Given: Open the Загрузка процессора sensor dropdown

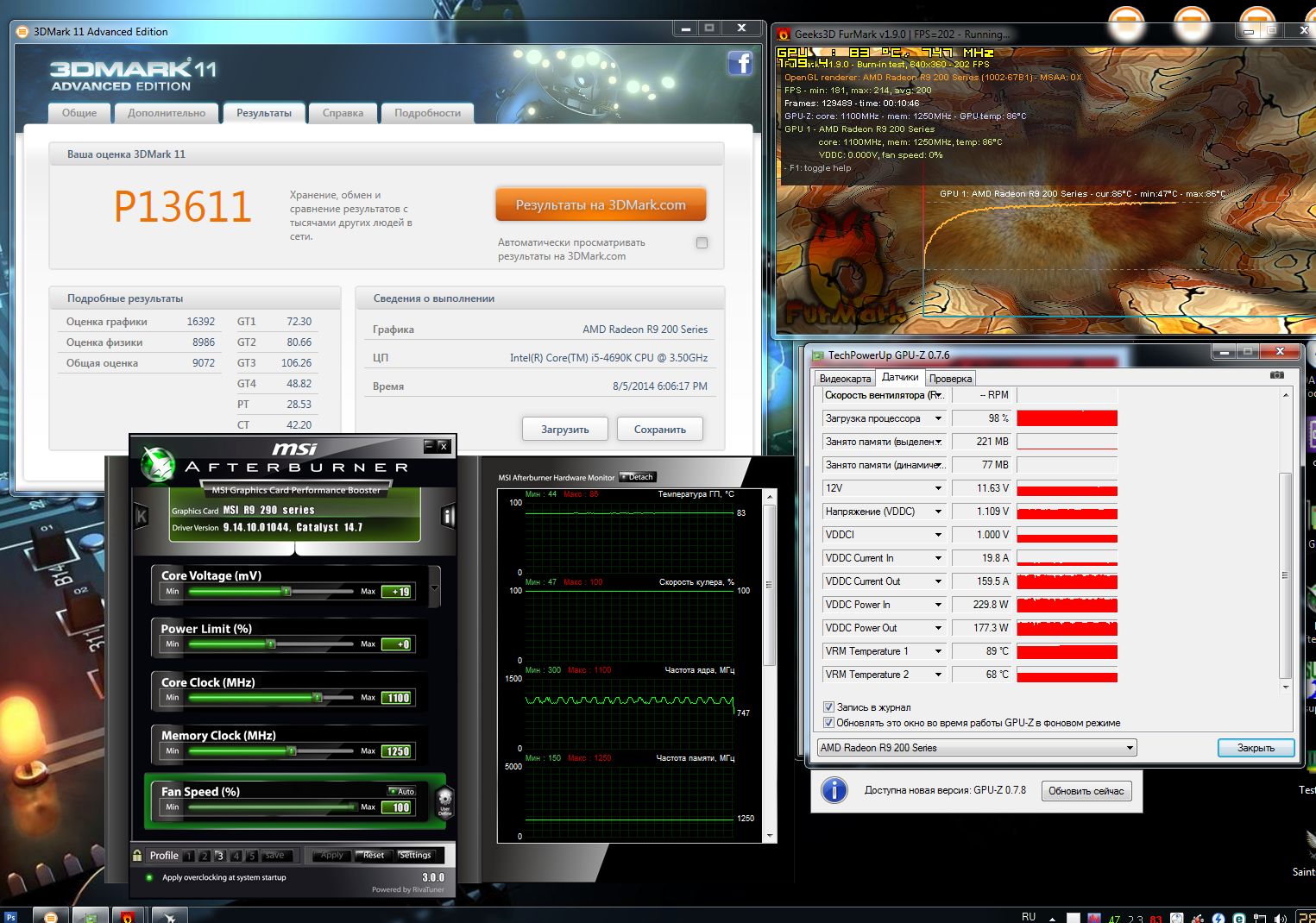Looking at the screenshot, I should click(938, 418).
